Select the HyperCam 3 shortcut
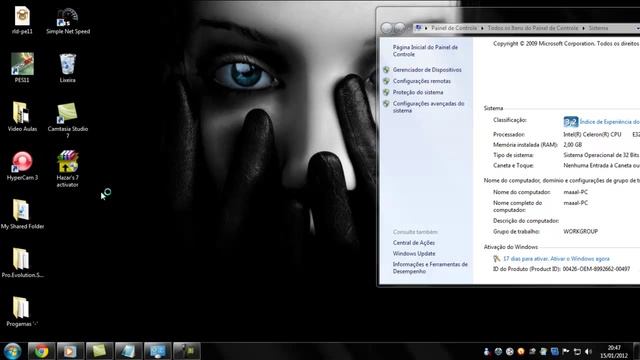 (22, 166)
